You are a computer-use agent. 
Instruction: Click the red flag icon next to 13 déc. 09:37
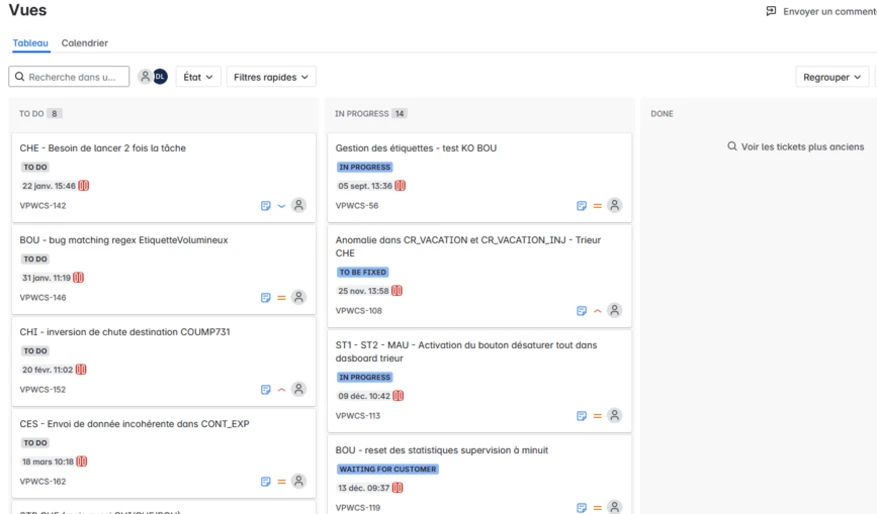[398, 488]
